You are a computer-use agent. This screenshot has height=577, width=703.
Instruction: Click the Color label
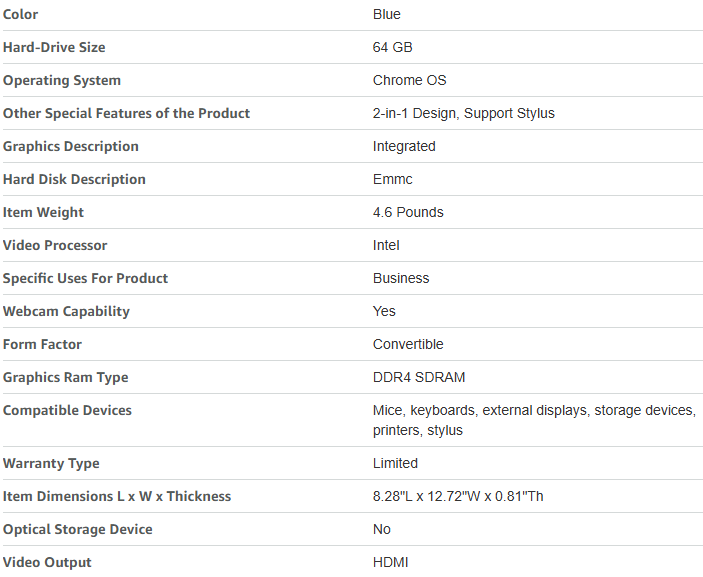(x=20, y=14)
